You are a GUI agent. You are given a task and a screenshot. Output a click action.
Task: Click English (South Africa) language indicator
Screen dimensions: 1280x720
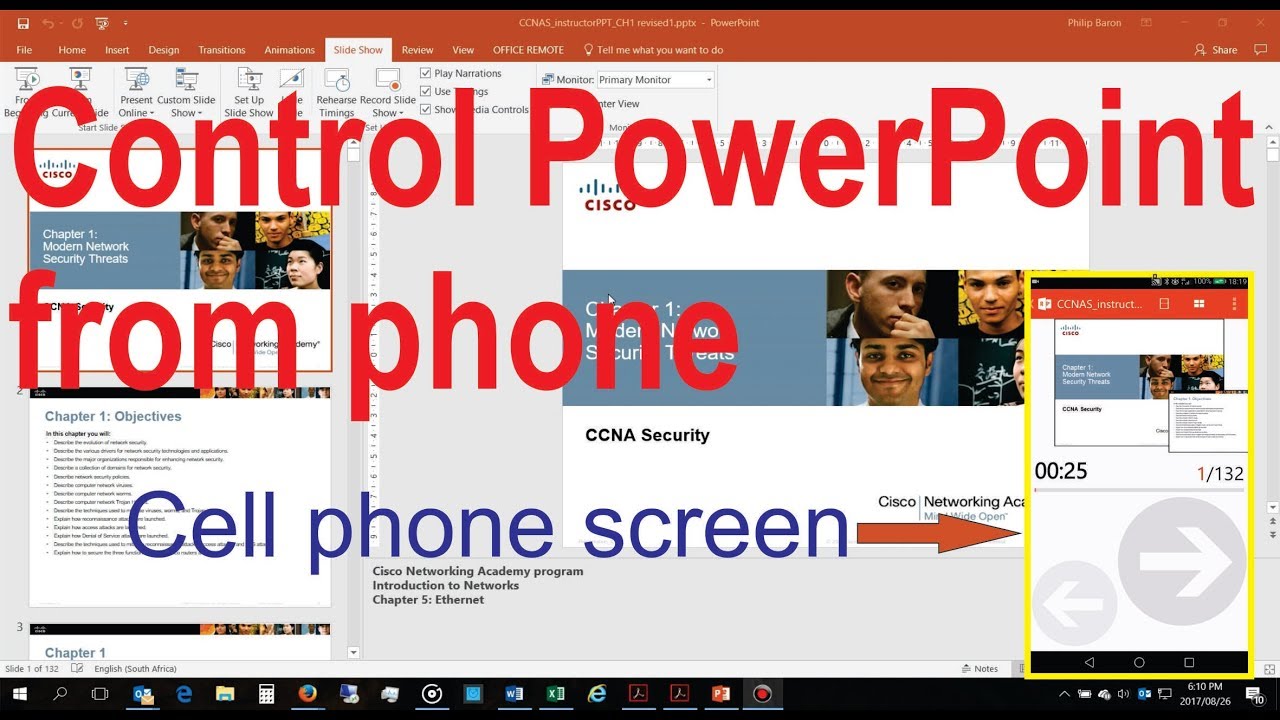coord(135,669)
